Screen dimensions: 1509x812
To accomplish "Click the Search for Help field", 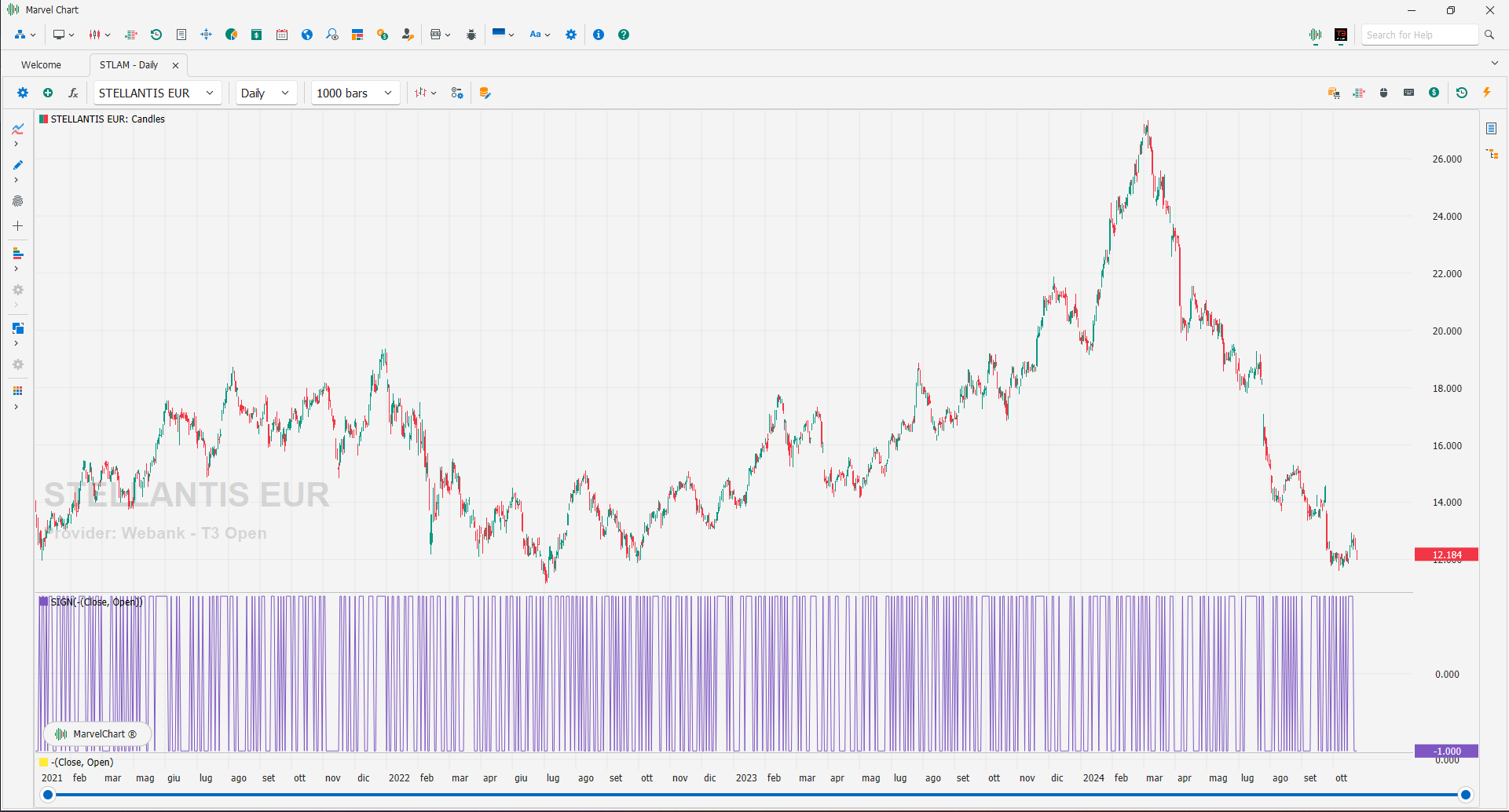I will (x=1420, y=35).
